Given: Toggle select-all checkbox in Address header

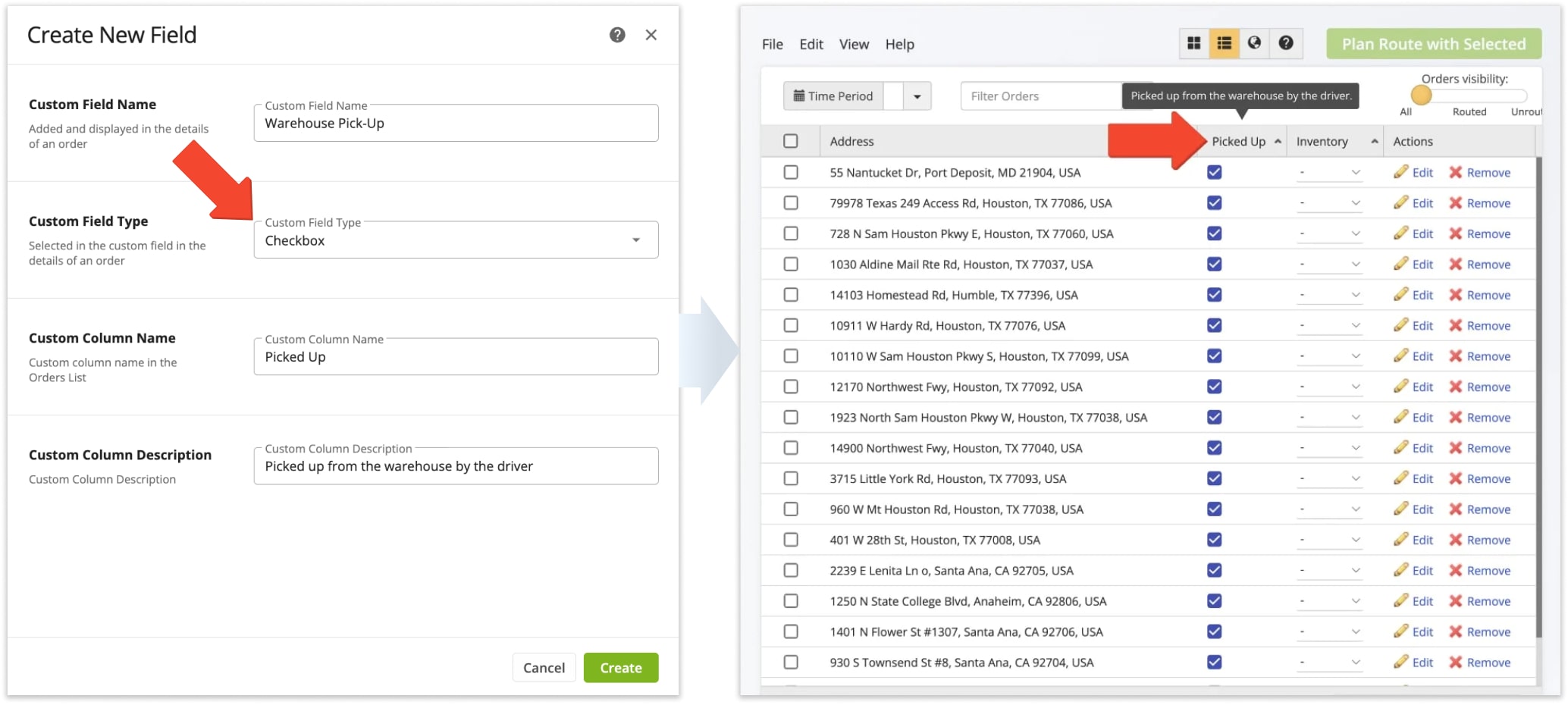Looking at the screenshot, I should coord(791,141).
